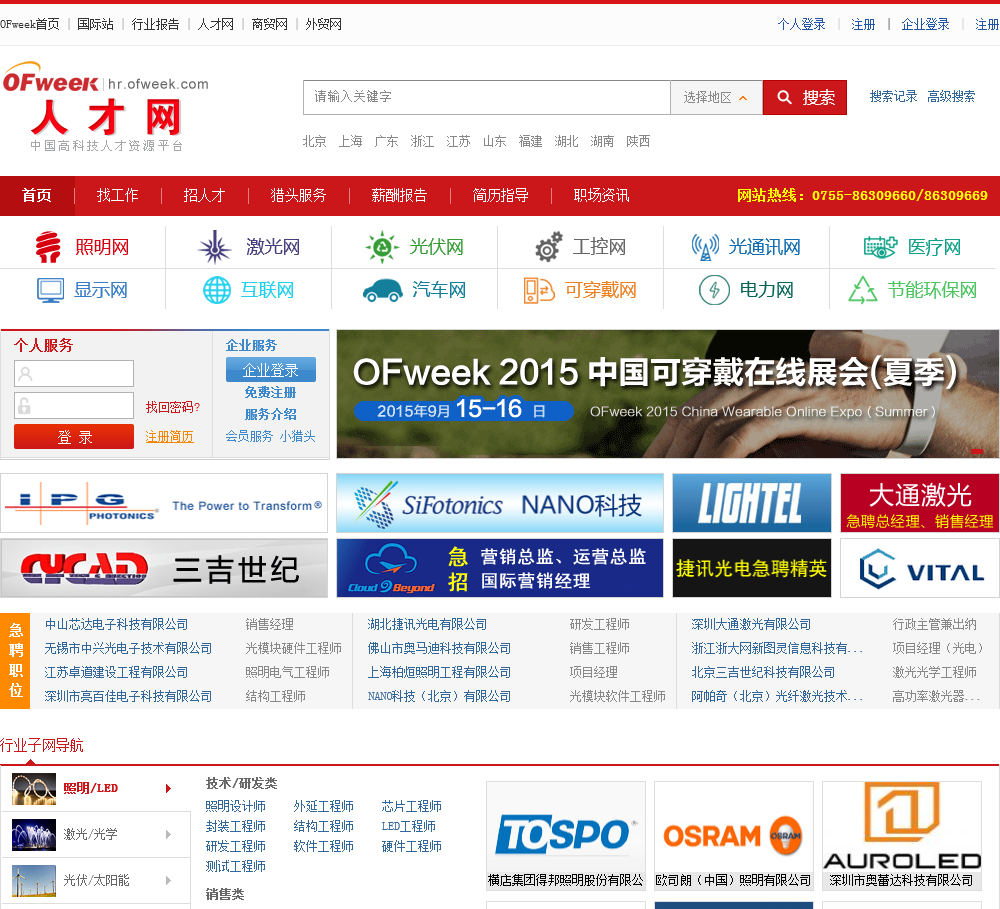The image size is (1000, 909).
Task: Open the LIGHTEL banner ad
Action: pos(752,503)
